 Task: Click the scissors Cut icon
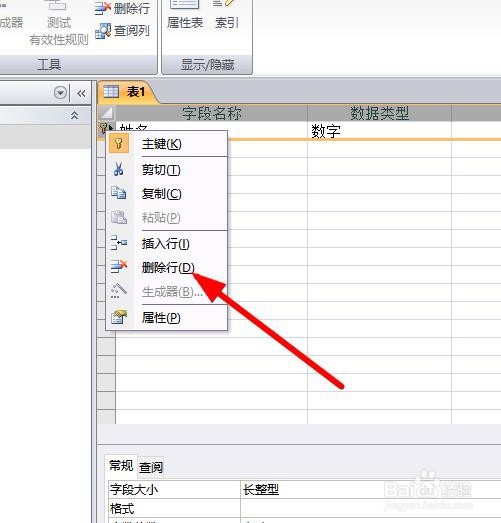[118, 169]
